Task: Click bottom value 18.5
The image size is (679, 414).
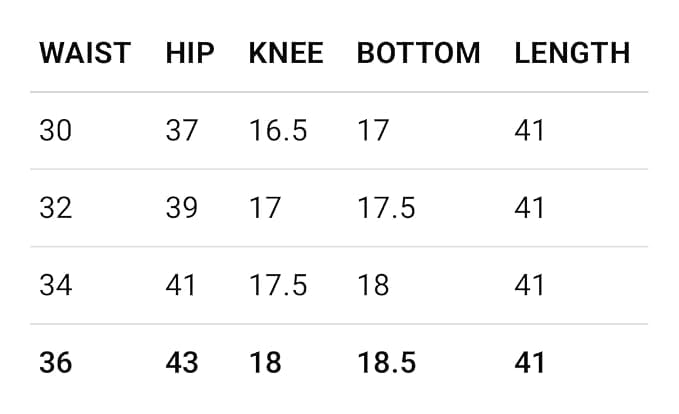Action: coord(386,362)
